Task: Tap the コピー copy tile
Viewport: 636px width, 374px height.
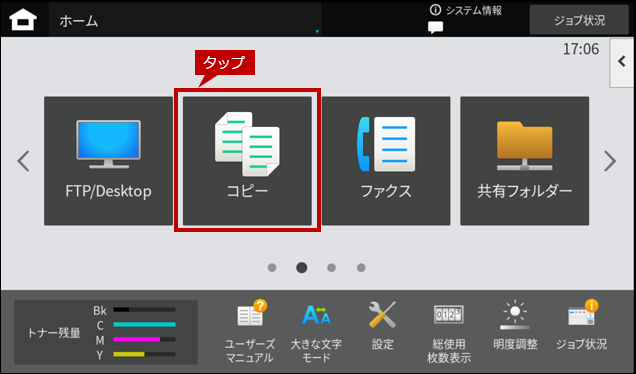Action: point(247,161)
